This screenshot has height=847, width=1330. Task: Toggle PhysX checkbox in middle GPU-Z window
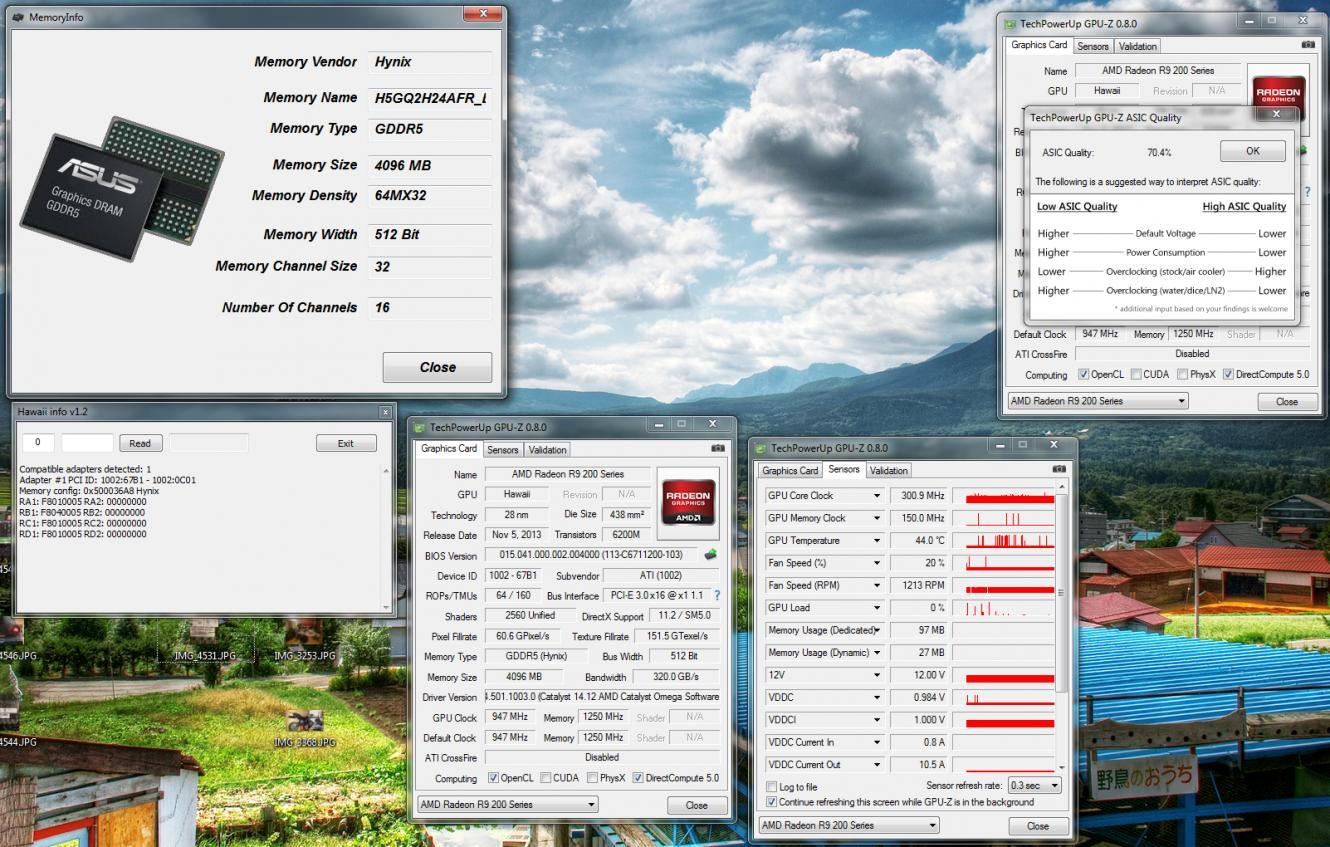(x=592, y=778)
